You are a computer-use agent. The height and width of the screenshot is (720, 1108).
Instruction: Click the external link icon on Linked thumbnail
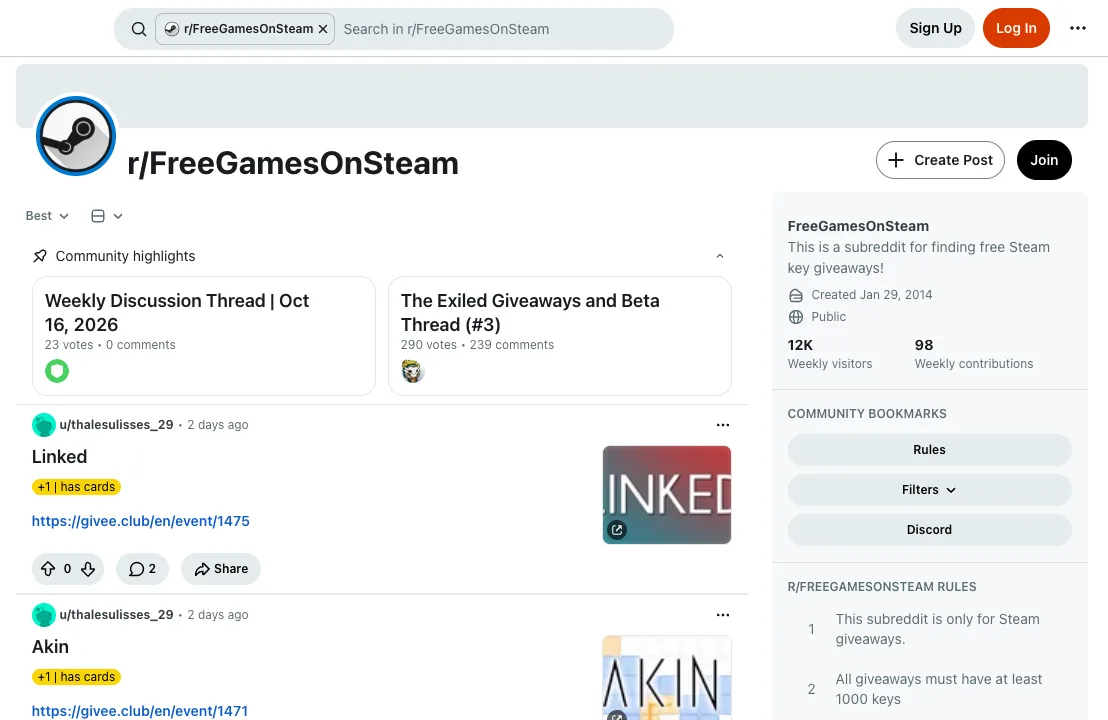617,529
